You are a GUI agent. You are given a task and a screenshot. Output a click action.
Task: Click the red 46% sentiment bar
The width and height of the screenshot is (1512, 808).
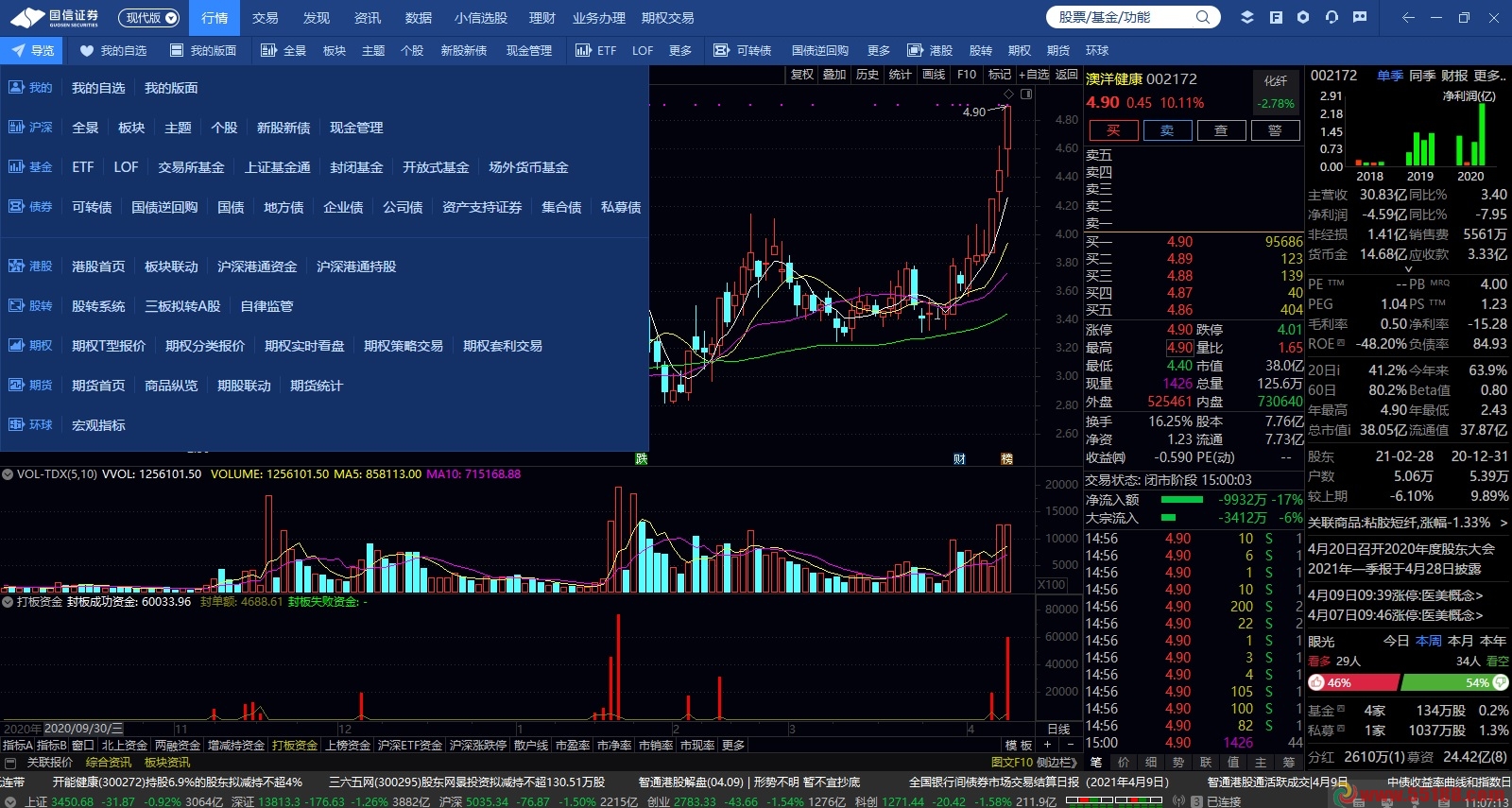click(1353, 682)
